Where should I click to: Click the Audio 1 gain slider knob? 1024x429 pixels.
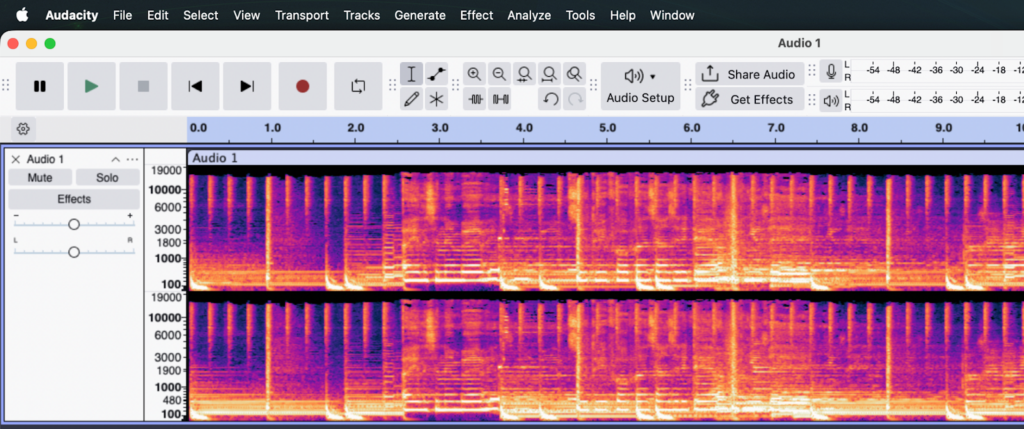coord(73,225)
